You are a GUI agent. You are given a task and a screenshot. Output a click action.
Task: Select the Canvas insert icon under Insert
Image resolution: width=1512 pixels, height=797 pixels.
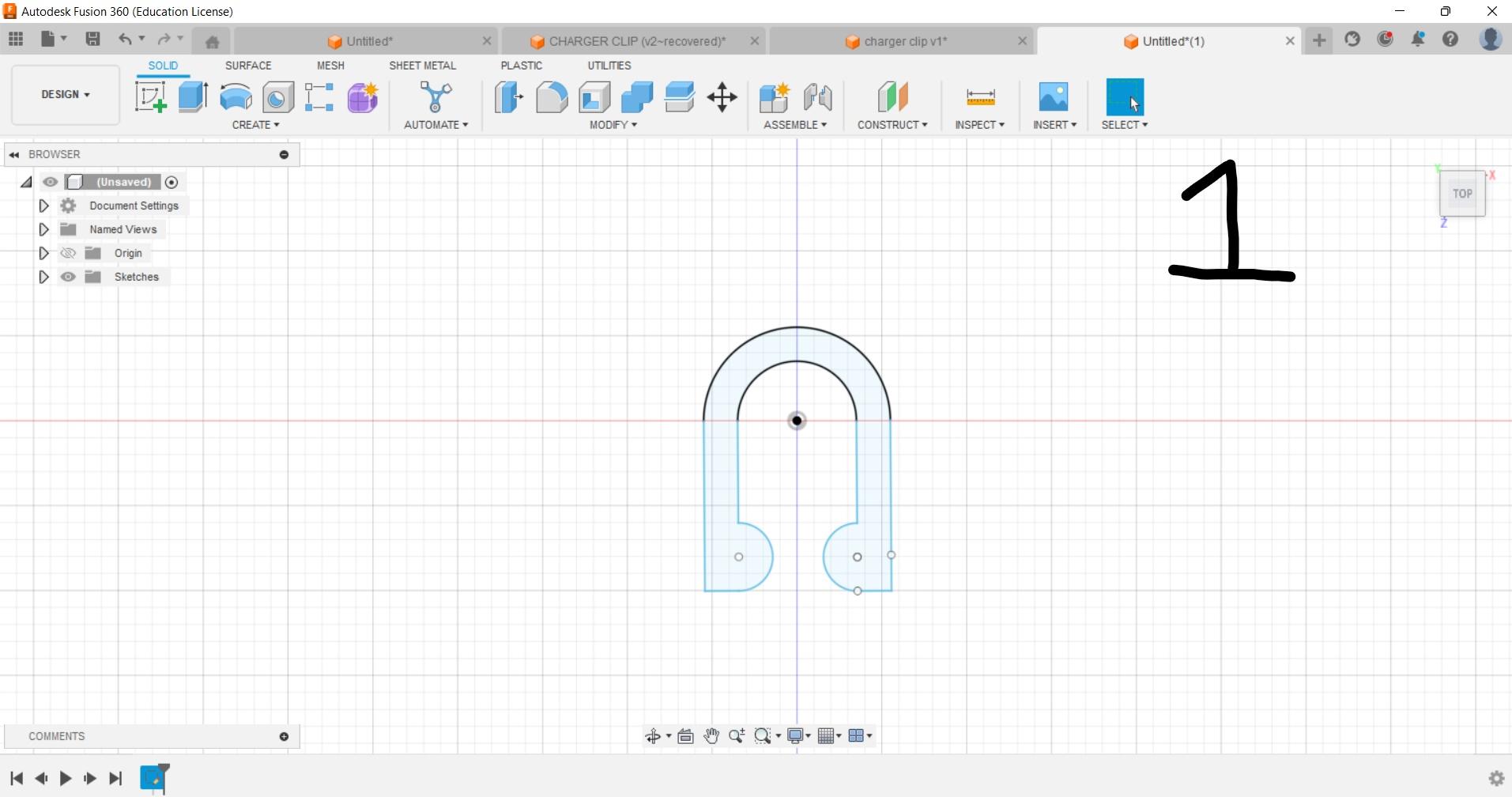(x=1053, y=96)
